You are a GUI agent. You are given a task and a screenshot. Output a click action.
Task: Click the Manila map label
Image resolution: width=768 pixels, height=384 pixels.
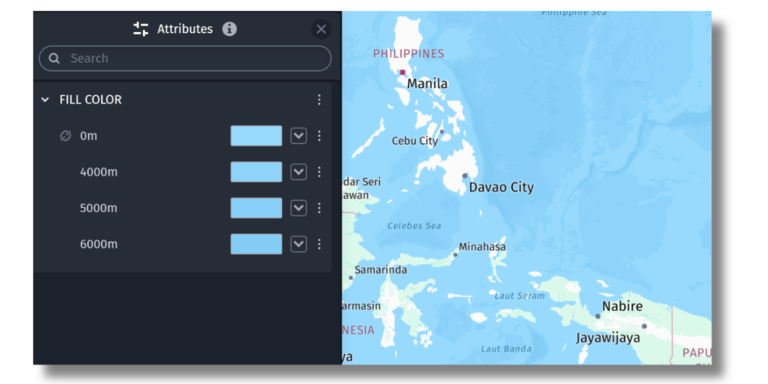[x=427, y=84]
